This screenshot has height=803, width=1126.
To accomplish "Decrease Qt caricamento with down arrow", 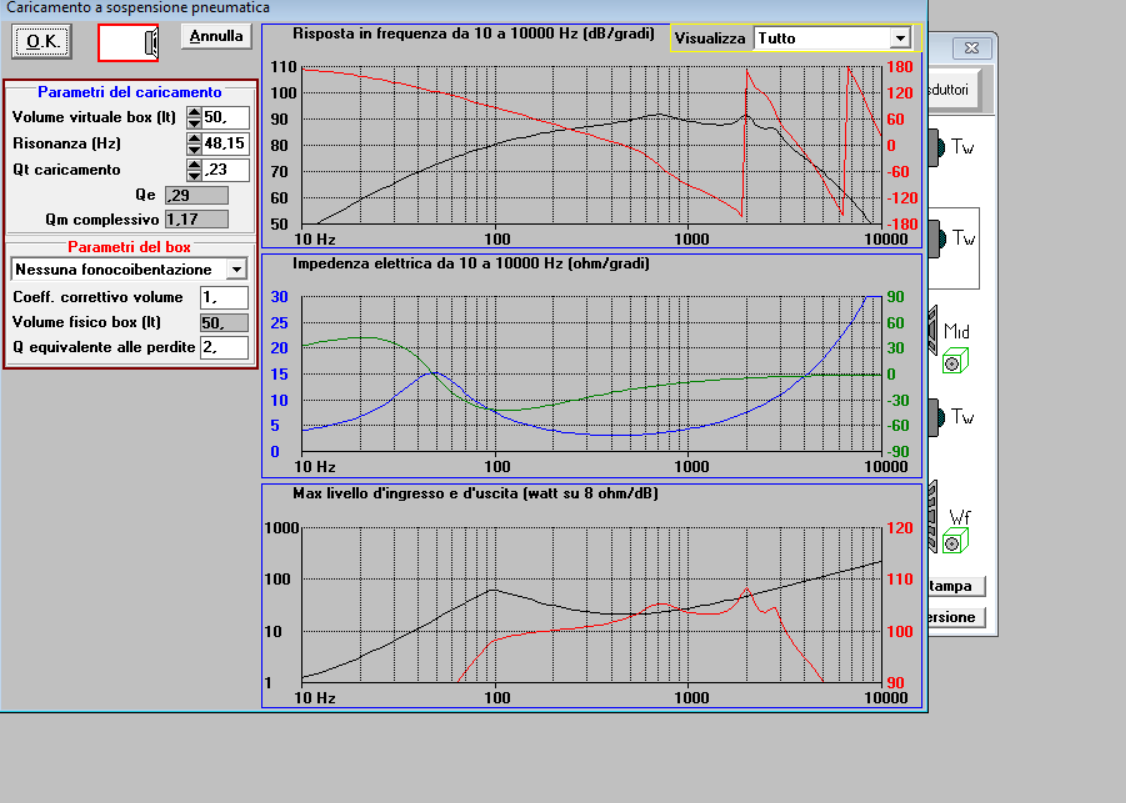I will (x=194, y=175).
